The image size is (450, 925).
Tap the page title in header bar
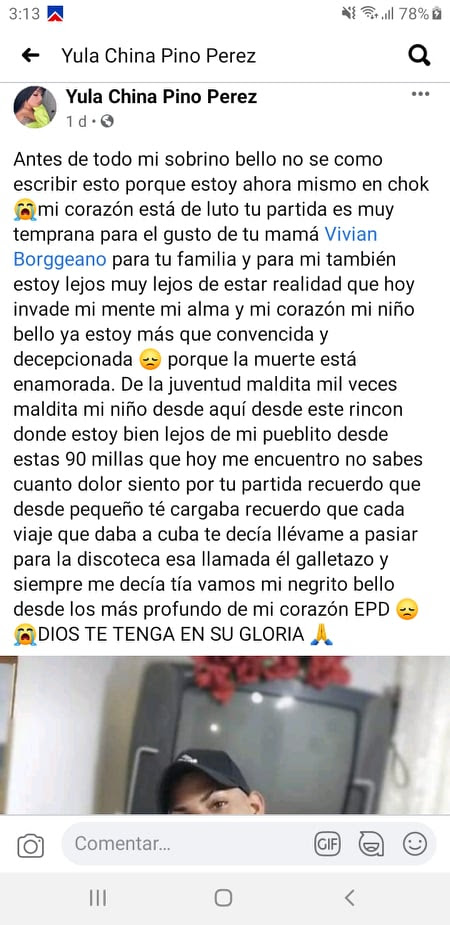pyautogui.click(x=159, y=56)
